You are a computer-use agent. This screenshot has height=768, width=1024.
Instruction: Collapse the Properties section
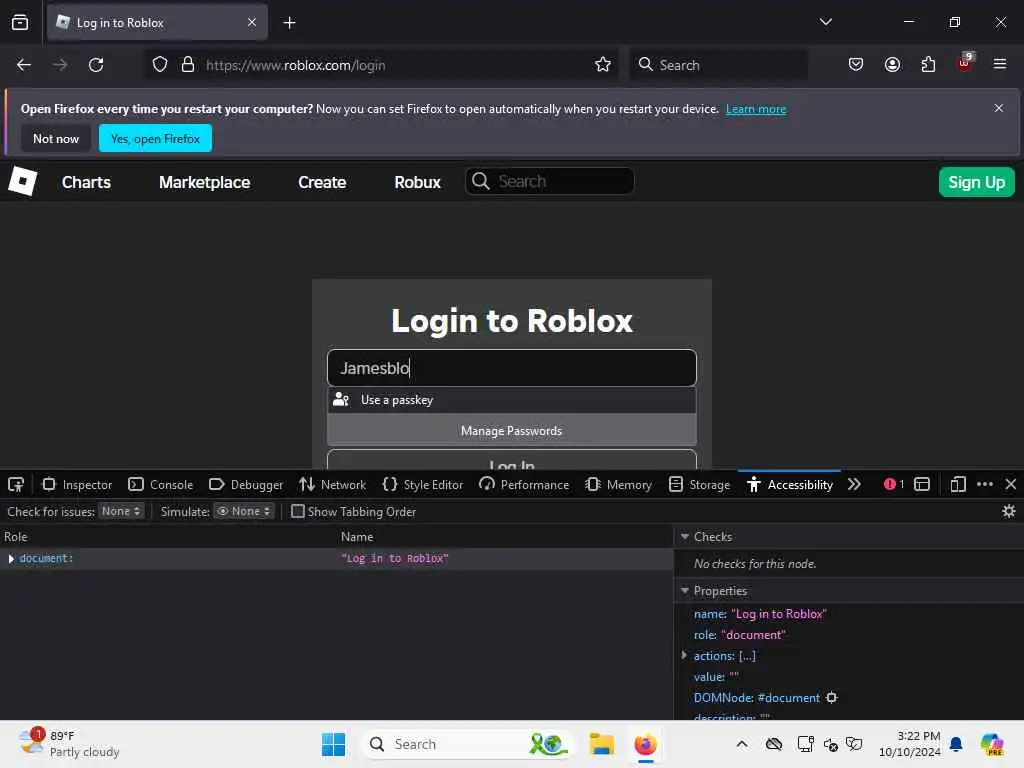[x=685, y=591]
